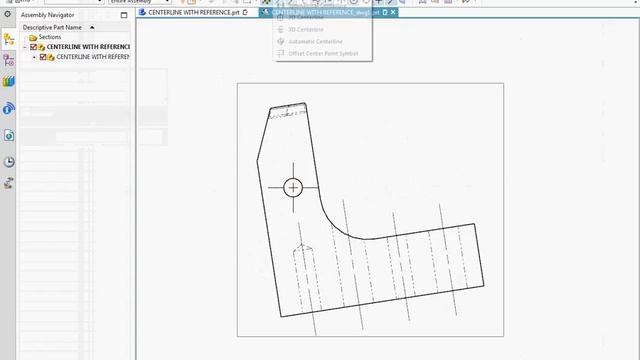640x360 pixels.
Task: Select the circle center mark in drawing
Action: pos(293,188)
